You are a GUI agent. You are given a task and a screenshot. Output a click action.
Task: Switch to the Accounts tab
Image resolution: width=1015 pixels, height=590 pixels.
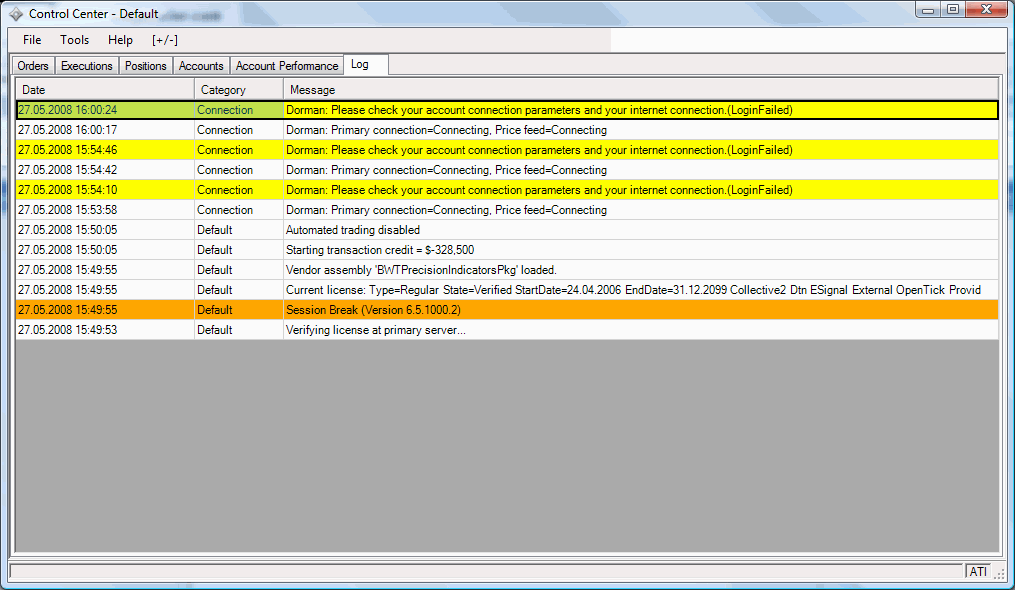(201, 66)
